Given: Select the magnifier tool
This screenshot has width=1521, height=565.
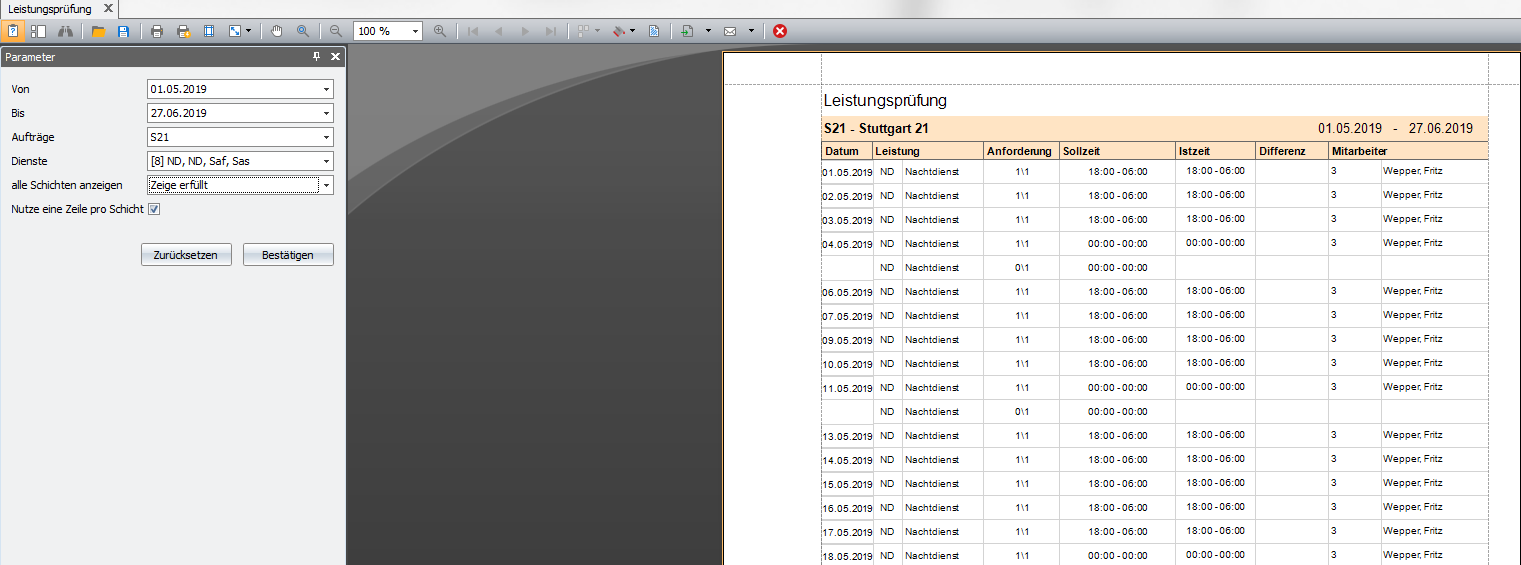Looking at the screenshot, I should pos(302,31).
